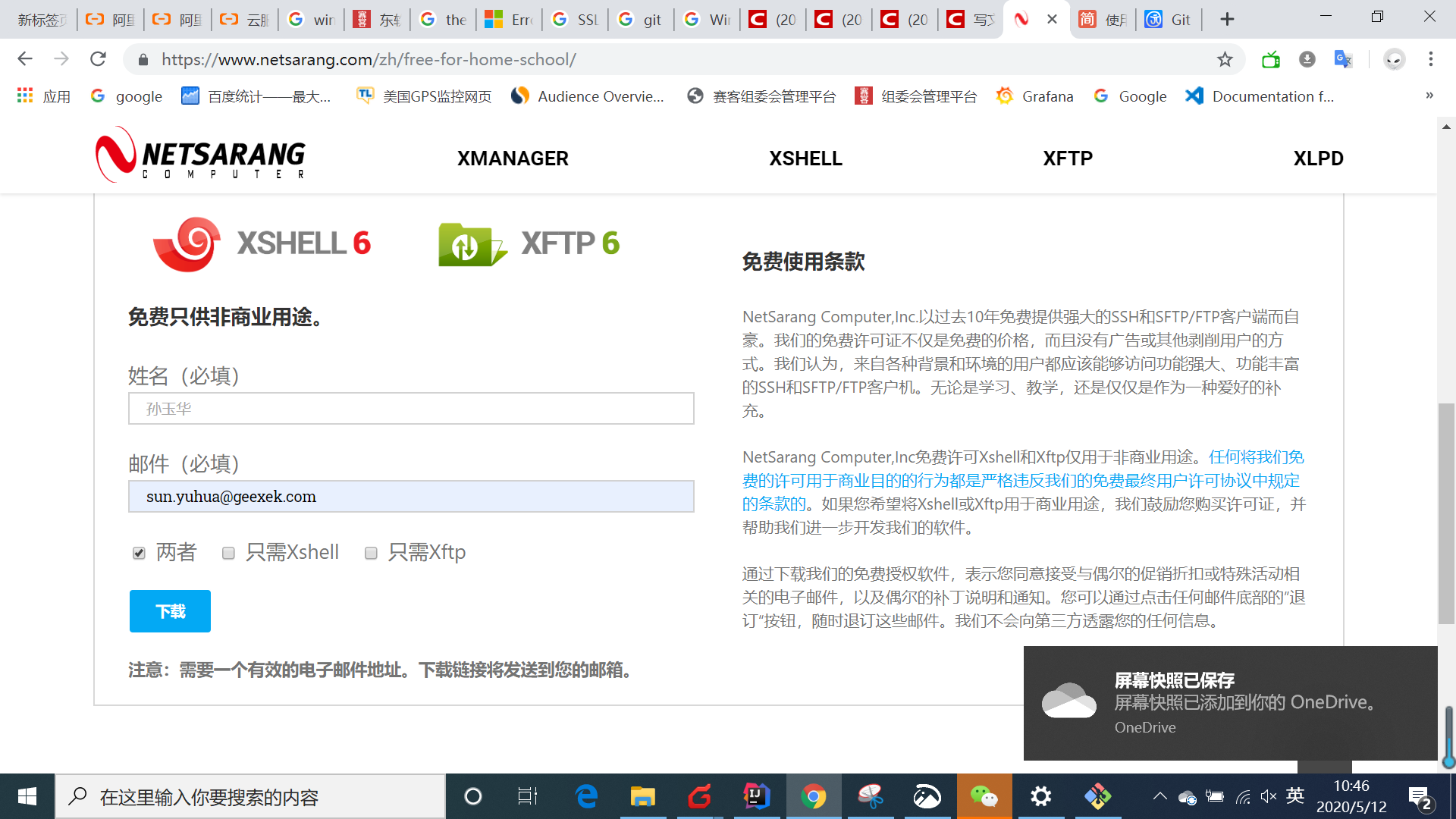Launch WeChat from the taskbar
This screenshot has width=1456, height=819.
tap(984, 796)
